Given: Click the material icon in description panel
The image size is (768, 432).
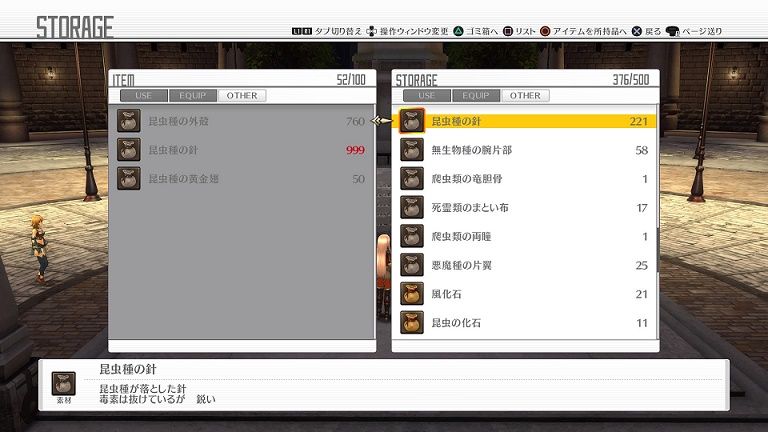Looking at the screenshot, I should tap(64, 384).
